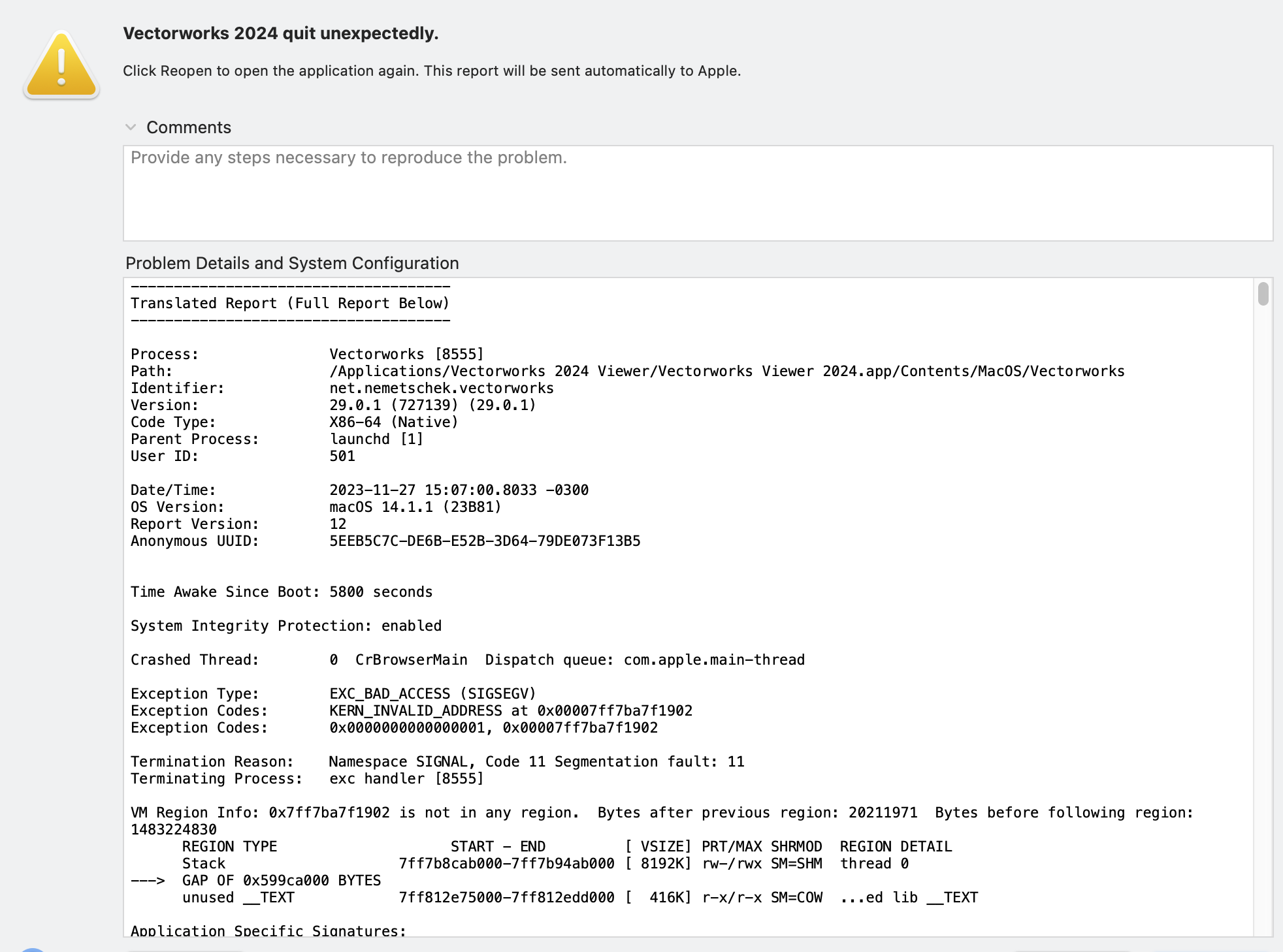Click 'Namespace SIGNAL, Code 11 Segmentation fault: 11'

536,761
